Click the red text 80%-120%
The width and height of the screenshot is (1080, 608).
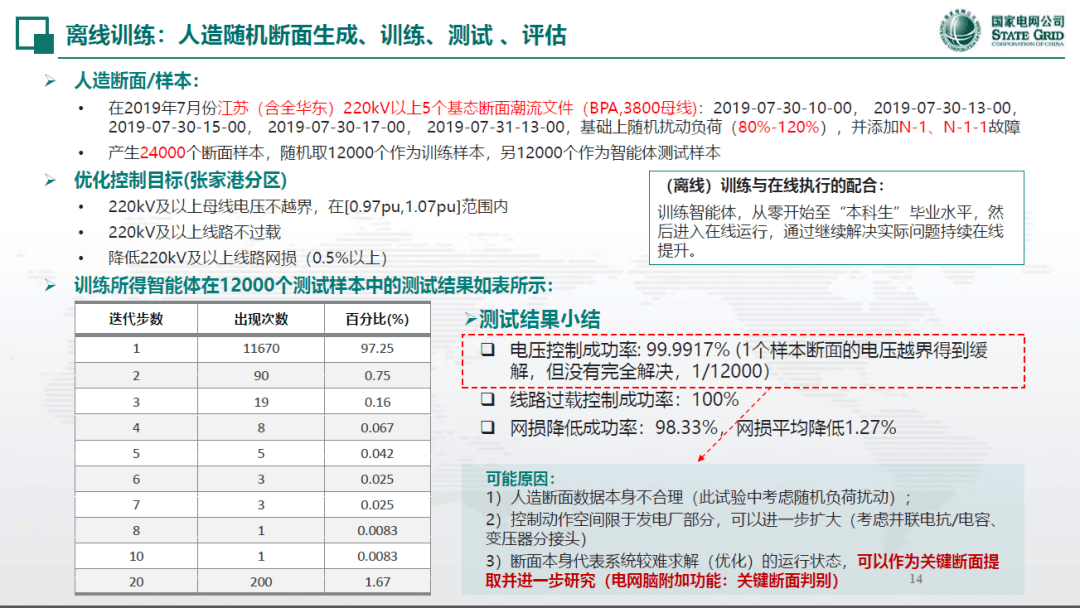point(779,127)
